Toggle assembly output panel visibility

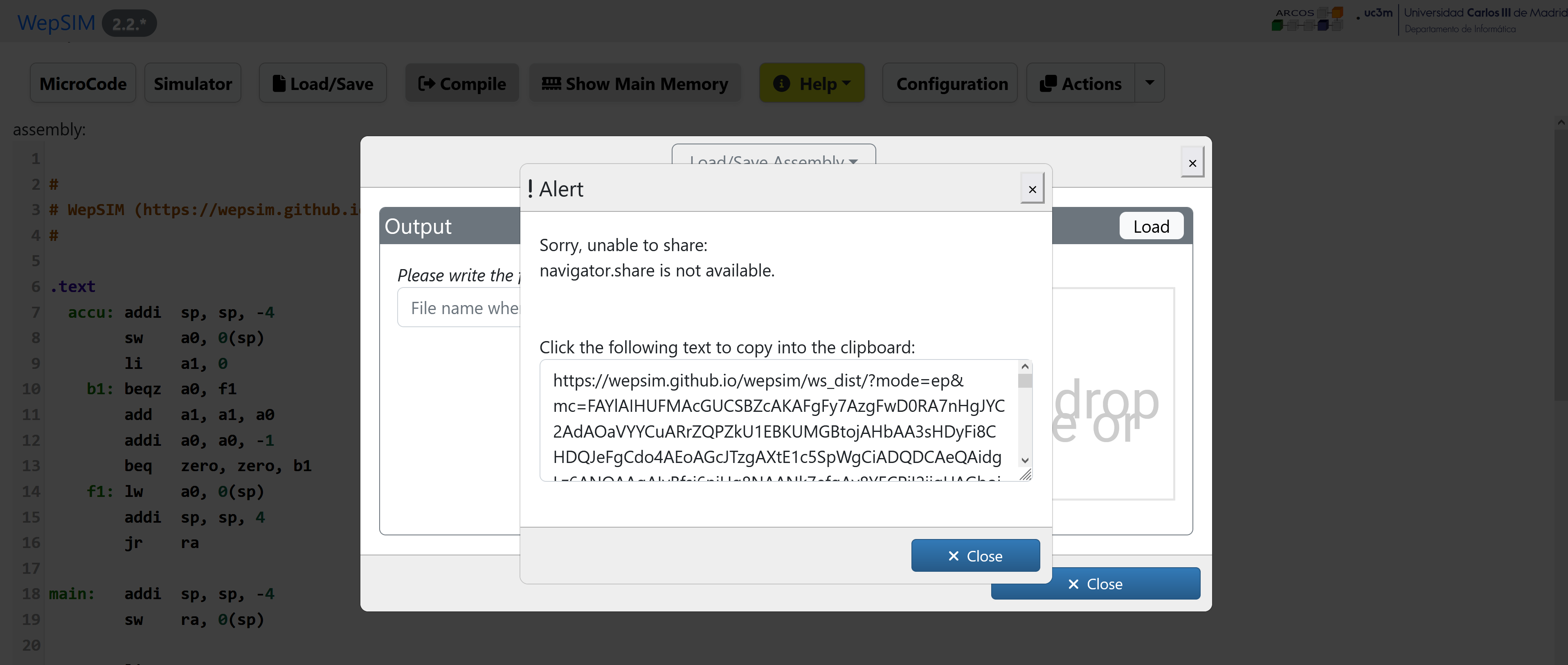tap(418, 225)
